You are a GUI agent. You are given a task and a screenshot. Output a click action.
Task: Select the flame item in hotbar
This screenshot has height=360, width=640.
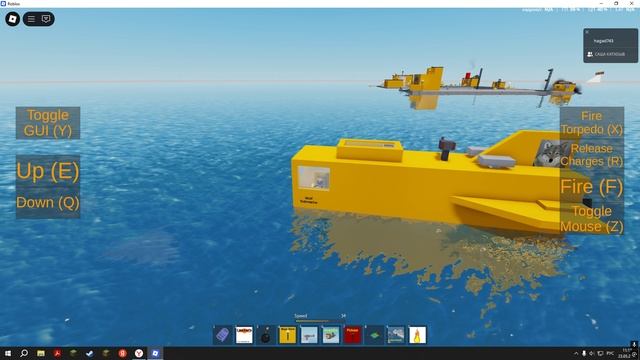pos(418,335)
